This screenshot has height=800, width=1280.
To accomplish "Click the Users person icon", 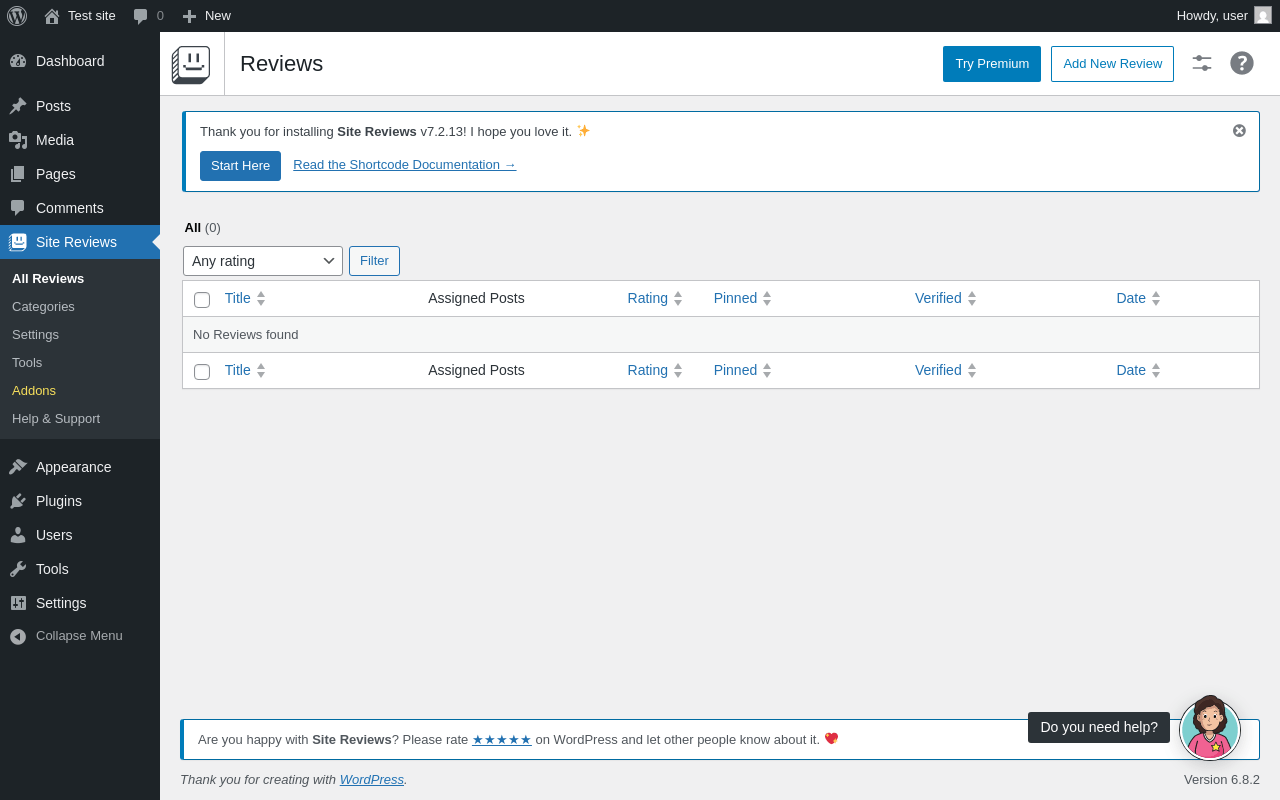I will [x=18, y=535].
